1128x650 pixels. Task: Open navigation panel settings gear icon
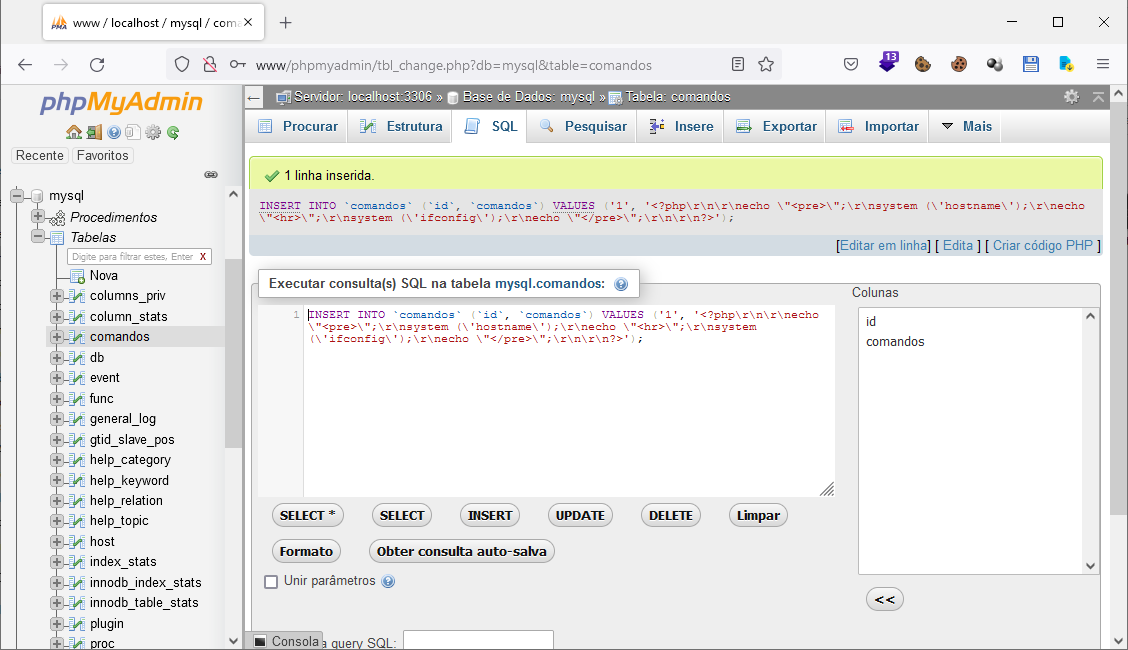click(153, 132)
